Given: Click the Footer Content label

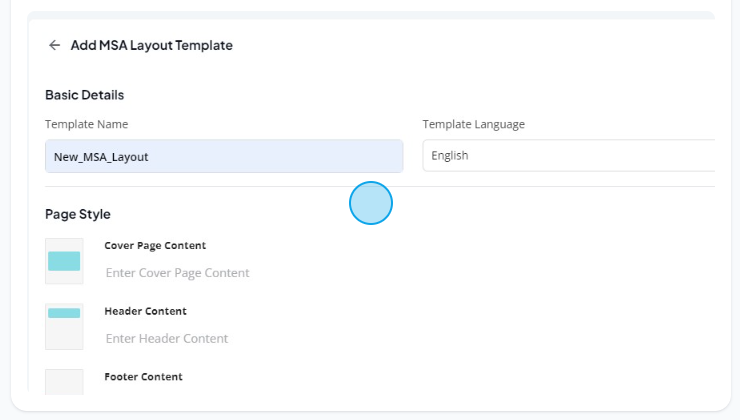Looking at the screenshot, I should 143,377.
